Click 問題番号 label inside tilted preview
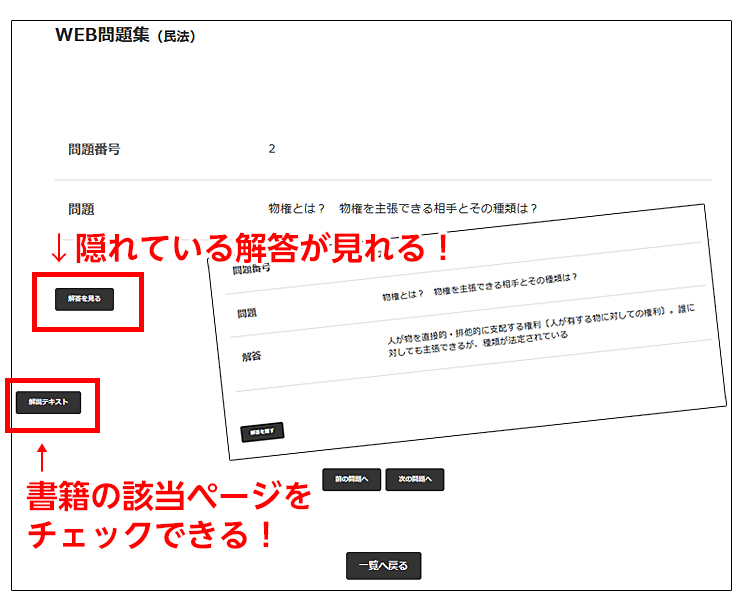 pos(251,269)
